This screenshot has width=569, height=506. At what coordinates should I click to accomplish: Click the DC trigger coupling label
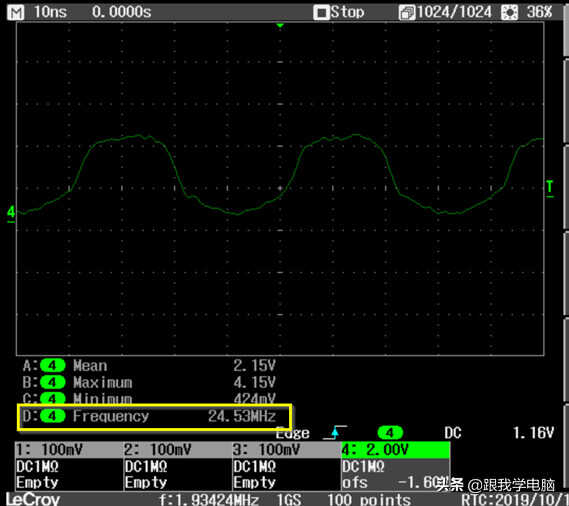453,432
